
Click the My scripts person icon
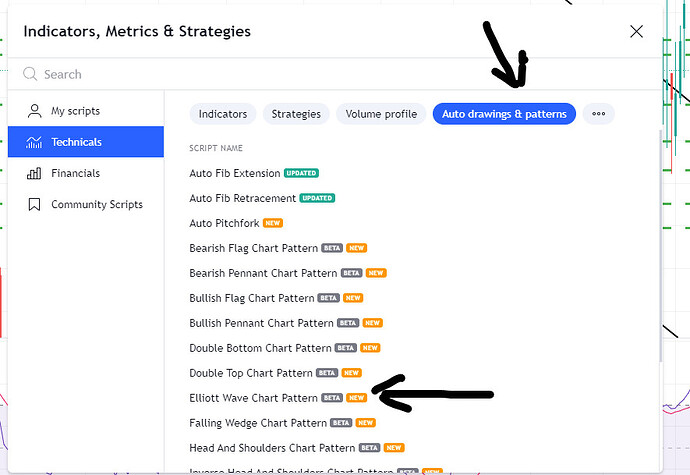tap(34, 111)
